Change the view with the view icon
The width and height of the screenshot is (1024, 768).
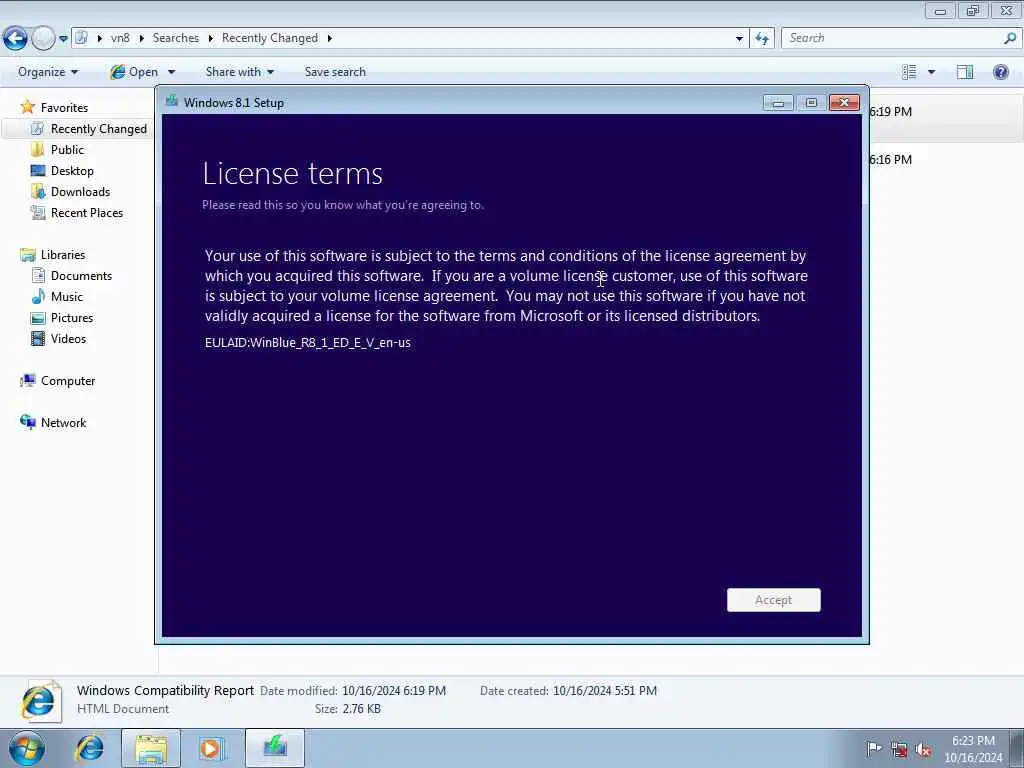point(909,72)
